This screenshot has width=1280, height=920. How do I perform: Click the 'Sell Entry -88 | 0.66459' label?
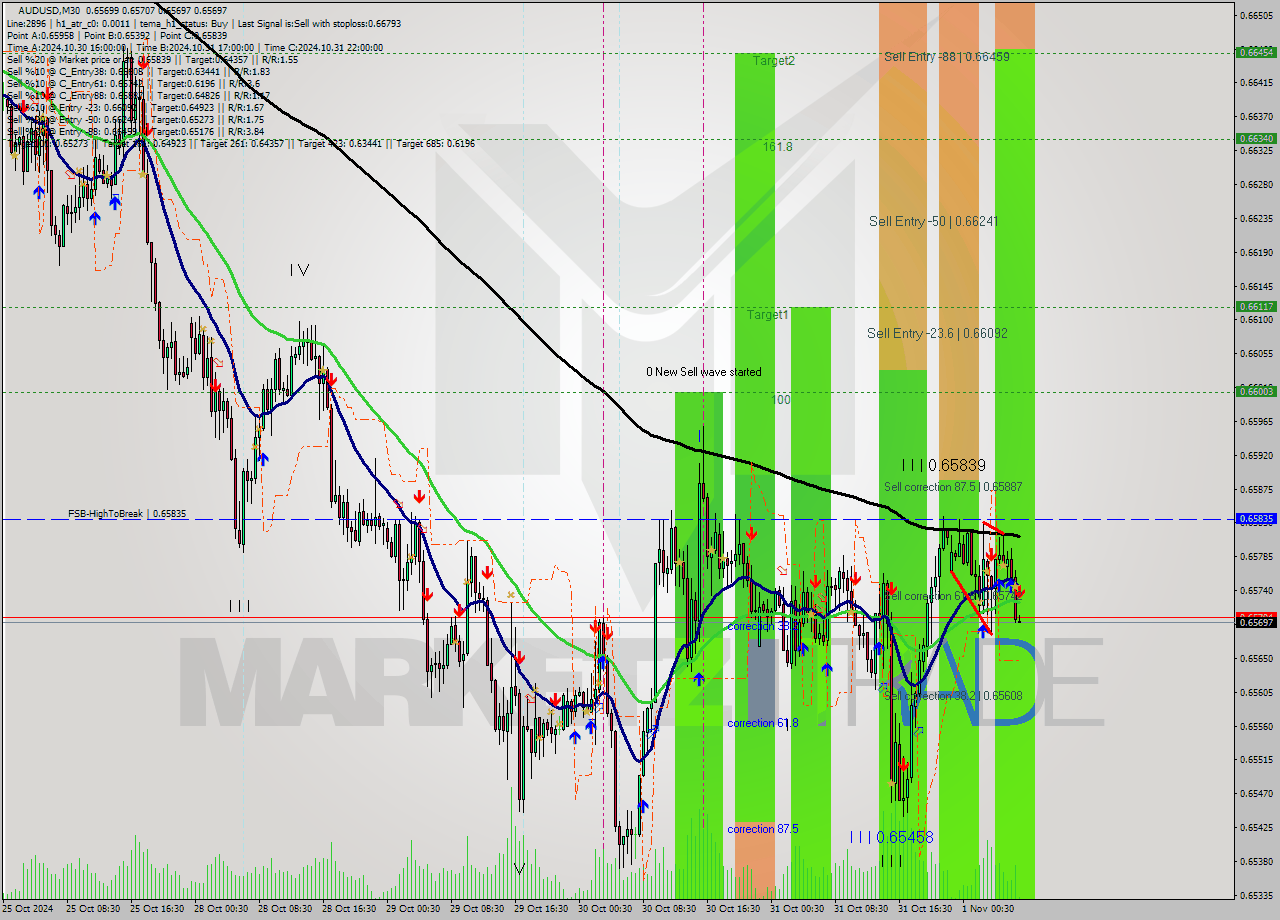pyautogui.click(x=946, y=56)
